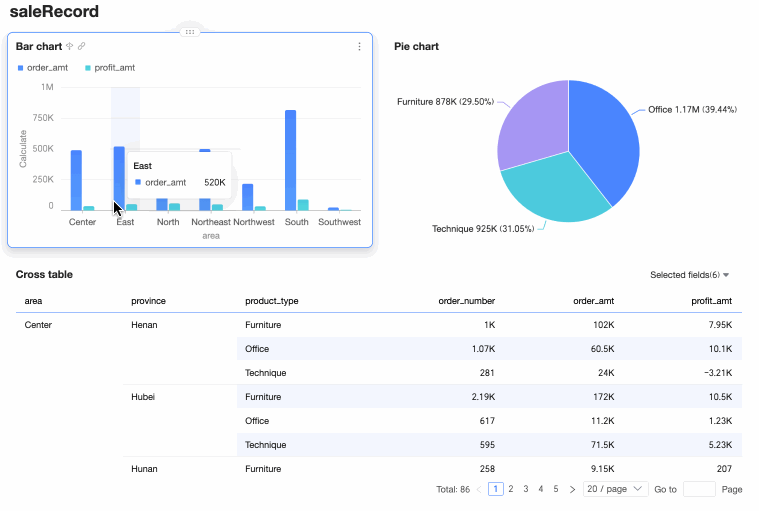Click the Technique 925K (31.05%) pie label
Screen dimensions: 759x511
pos(483,229)
